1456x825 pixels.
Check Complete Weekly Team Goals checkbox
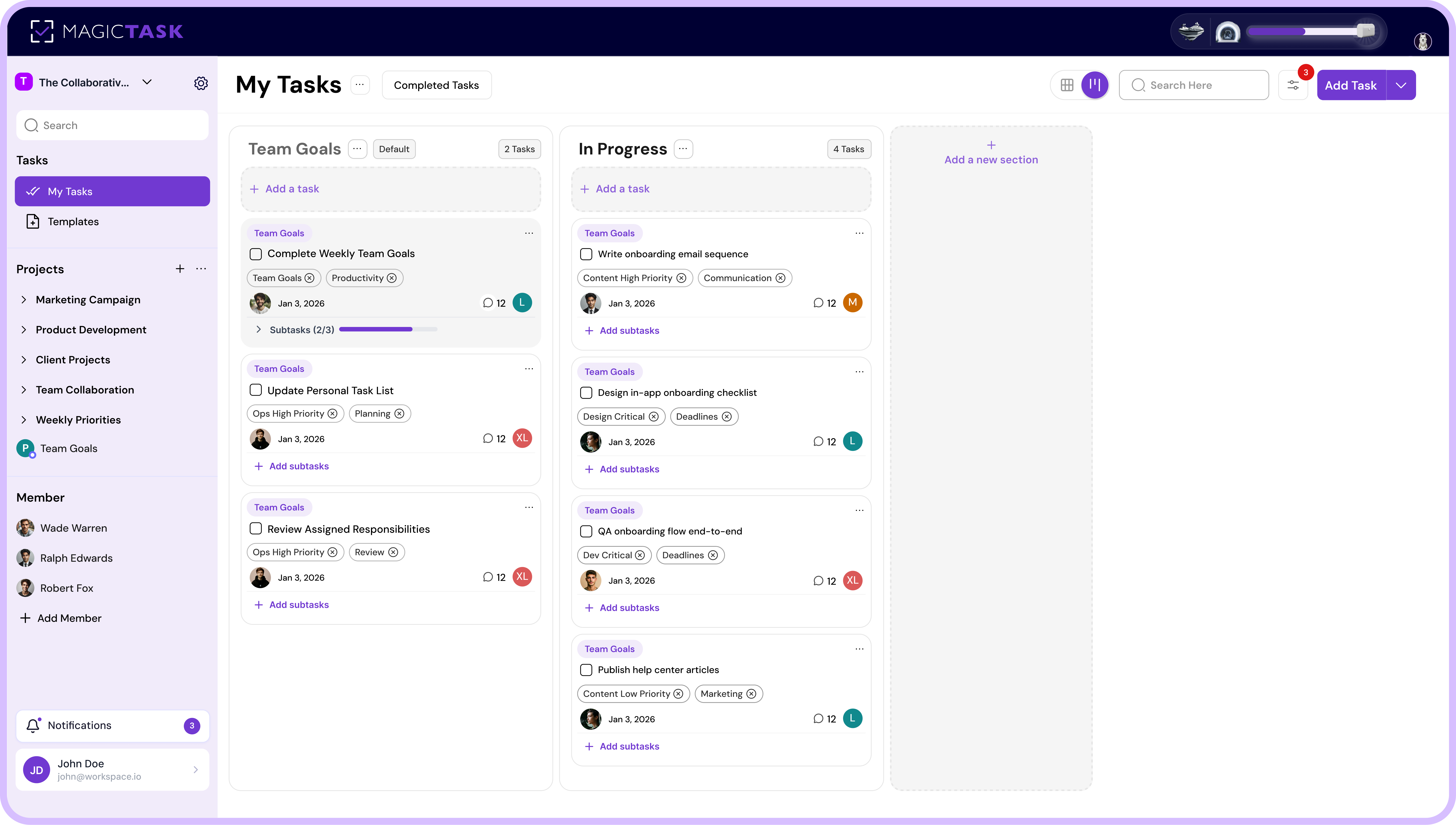point(256,254)
